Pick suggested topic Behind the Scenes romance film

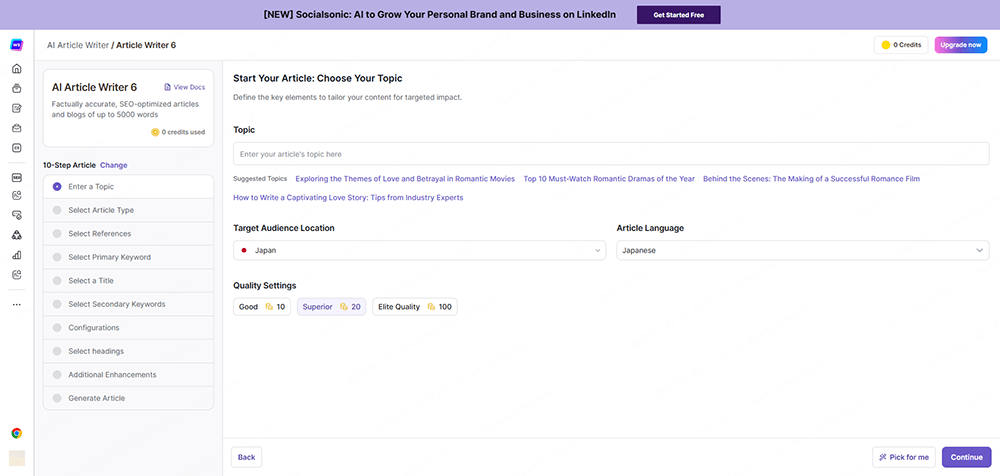point(811,179)
